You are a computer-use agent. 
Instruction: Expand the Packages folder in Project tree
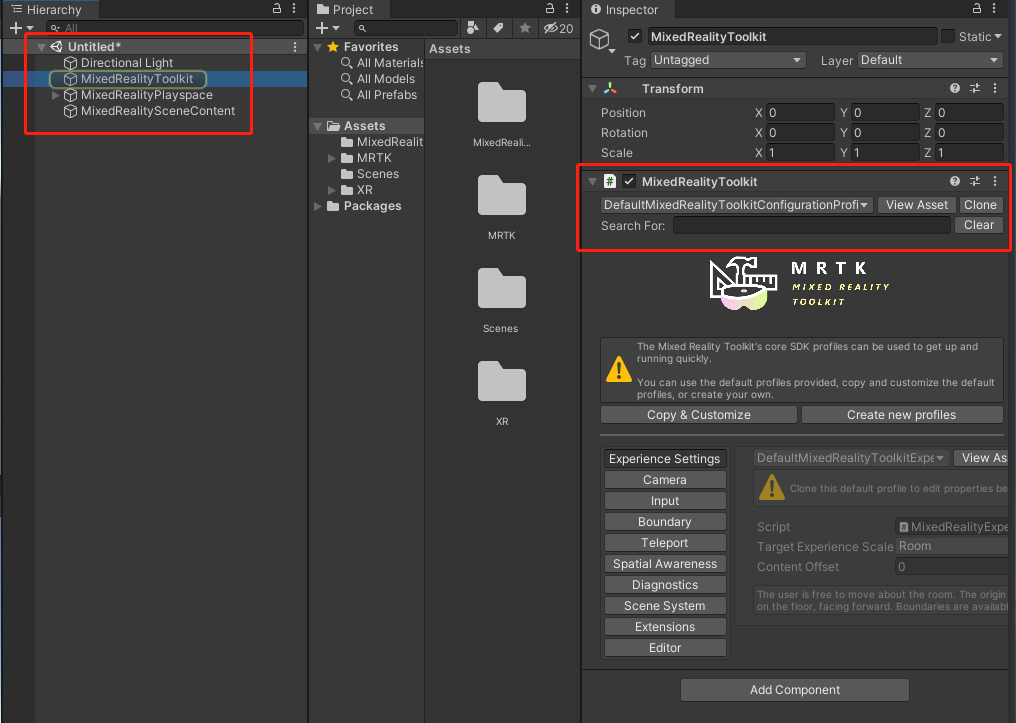318,206
